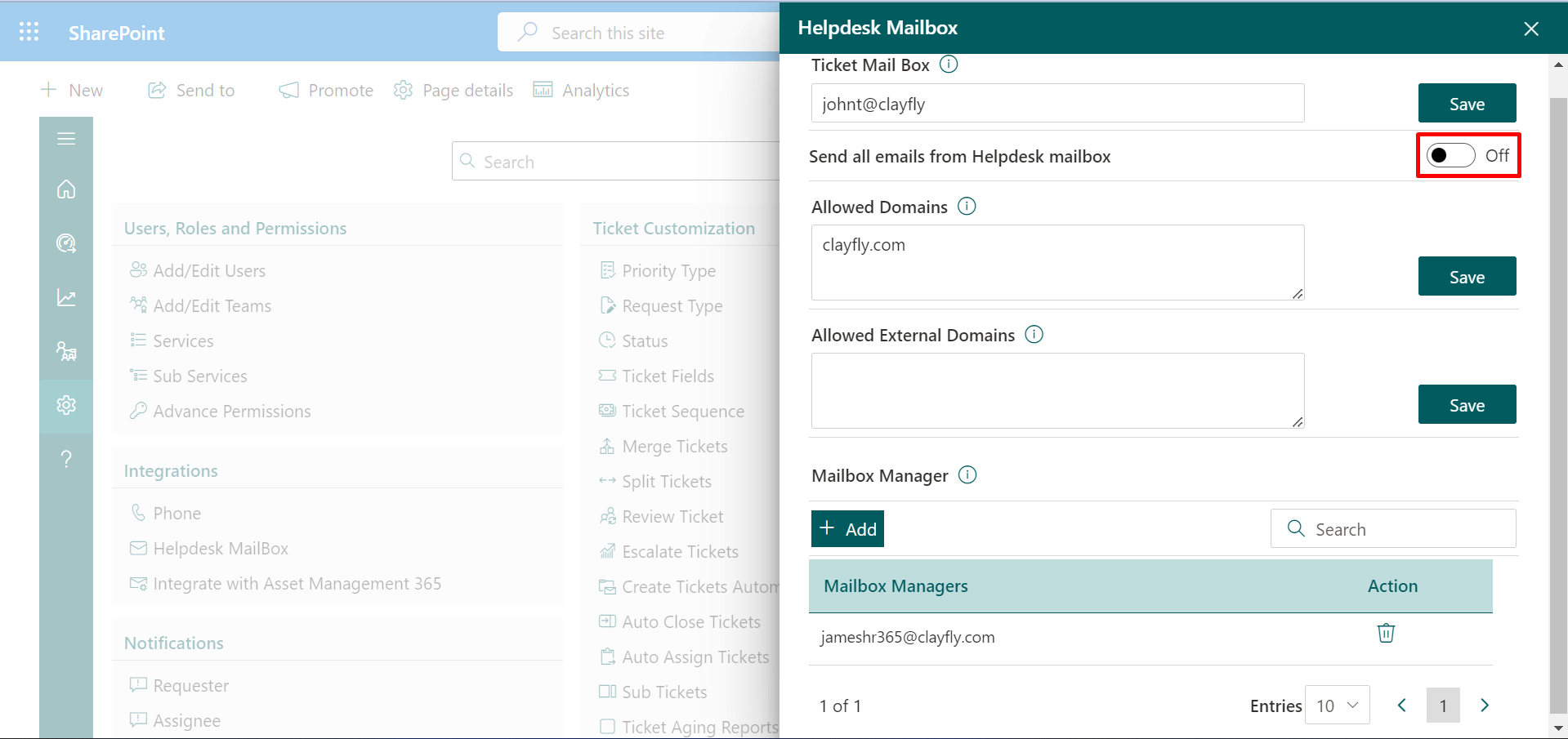The width and height of the screenshot is (1568, 739).
Task: Open Auto Assign Tickets settings
Action: (x=684, y=657)
